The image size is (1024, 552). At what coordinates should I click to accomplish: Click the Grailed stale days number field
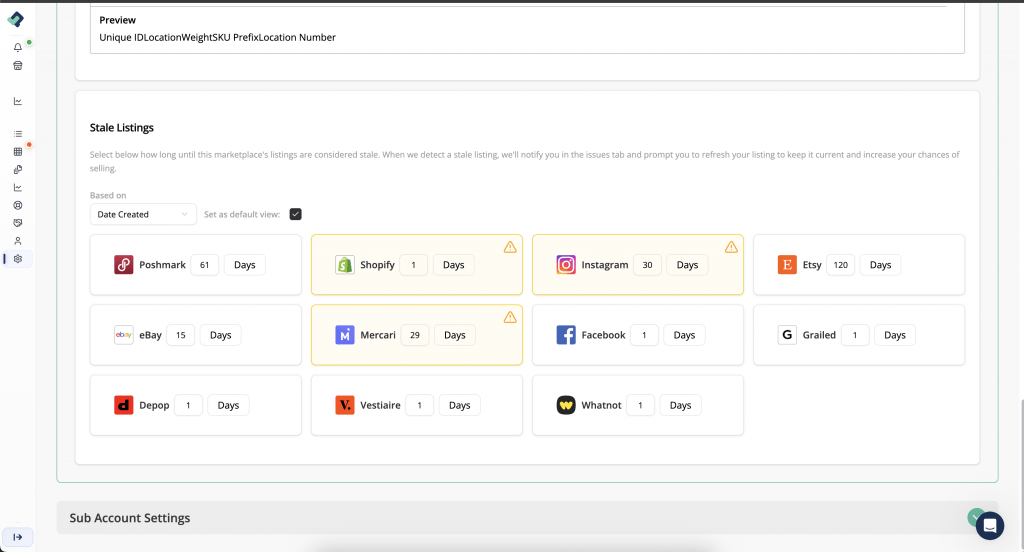(x=854, y=334)
